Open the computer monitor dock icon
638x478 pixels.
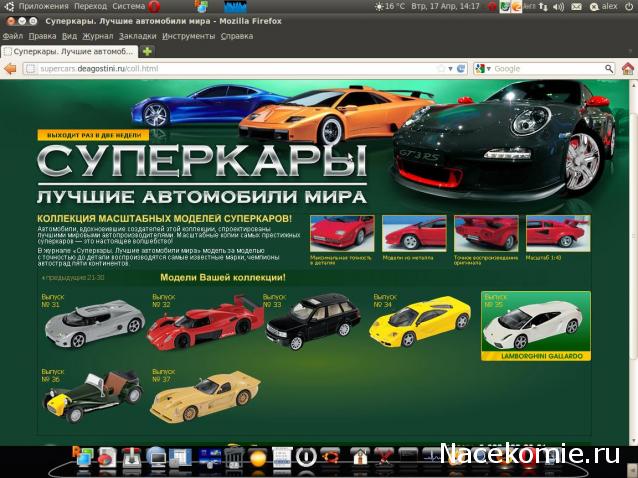[156, 457]
